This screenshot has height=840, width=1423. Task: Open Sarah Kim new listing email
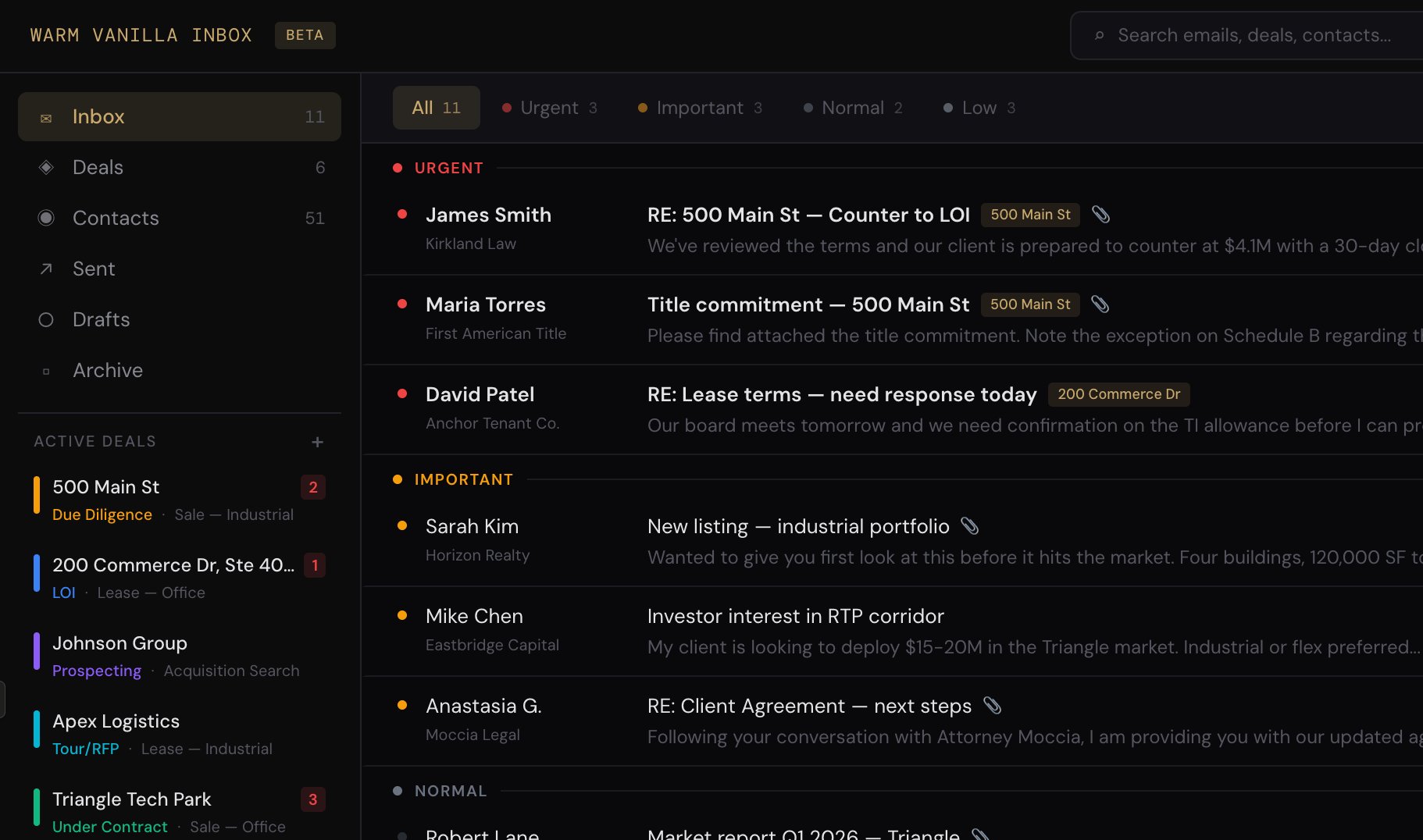coord(893,541)
